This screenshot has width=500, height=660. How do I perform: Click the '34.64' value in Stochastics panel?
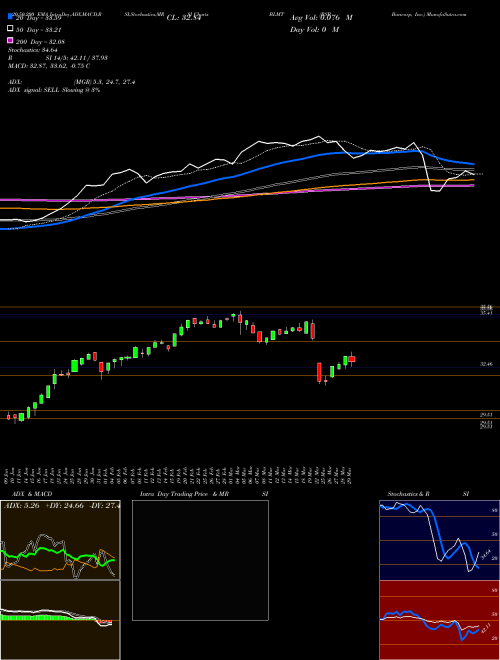[x=484, y=555]
